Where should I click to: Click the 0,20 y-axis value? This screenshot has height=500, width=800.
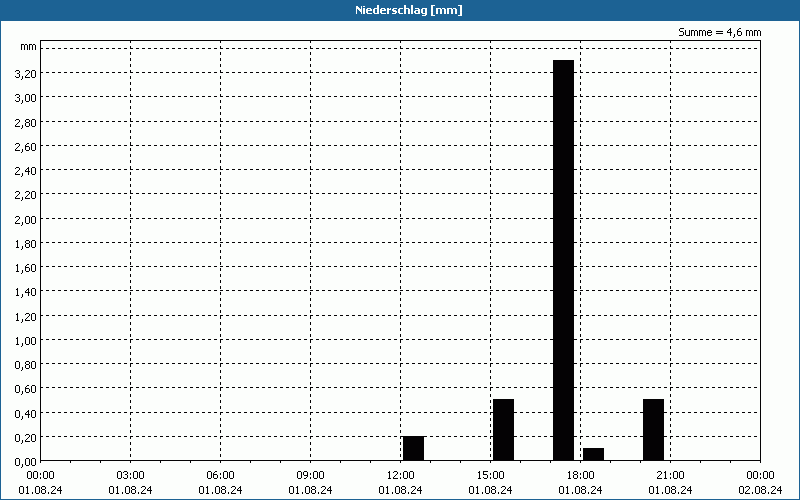click(x=26, y=438)
